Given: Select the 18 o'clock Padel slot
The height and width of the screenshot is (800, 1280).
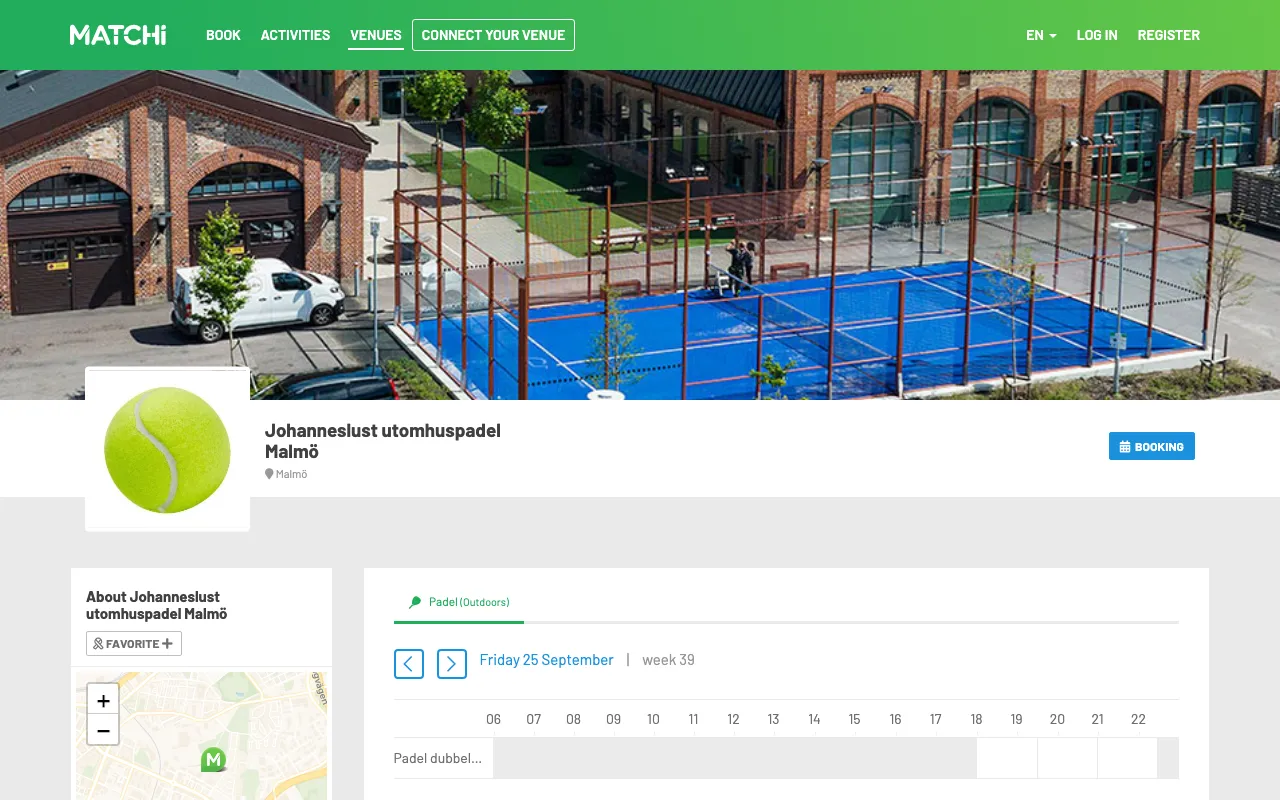Looking at the screenshot, I should click(x=1007, y=758).
